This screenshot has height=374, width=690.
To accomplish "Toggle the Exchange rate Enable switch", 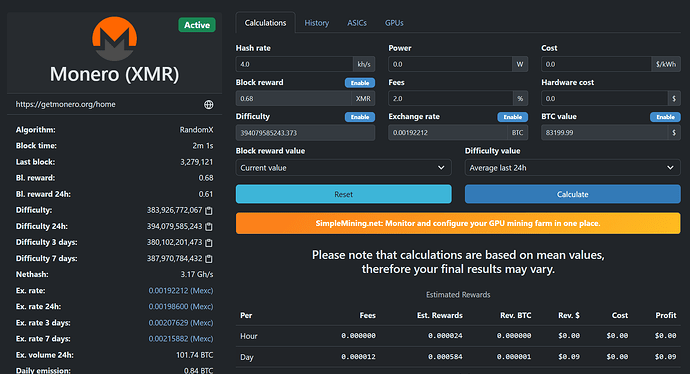I will coord(513,117).
